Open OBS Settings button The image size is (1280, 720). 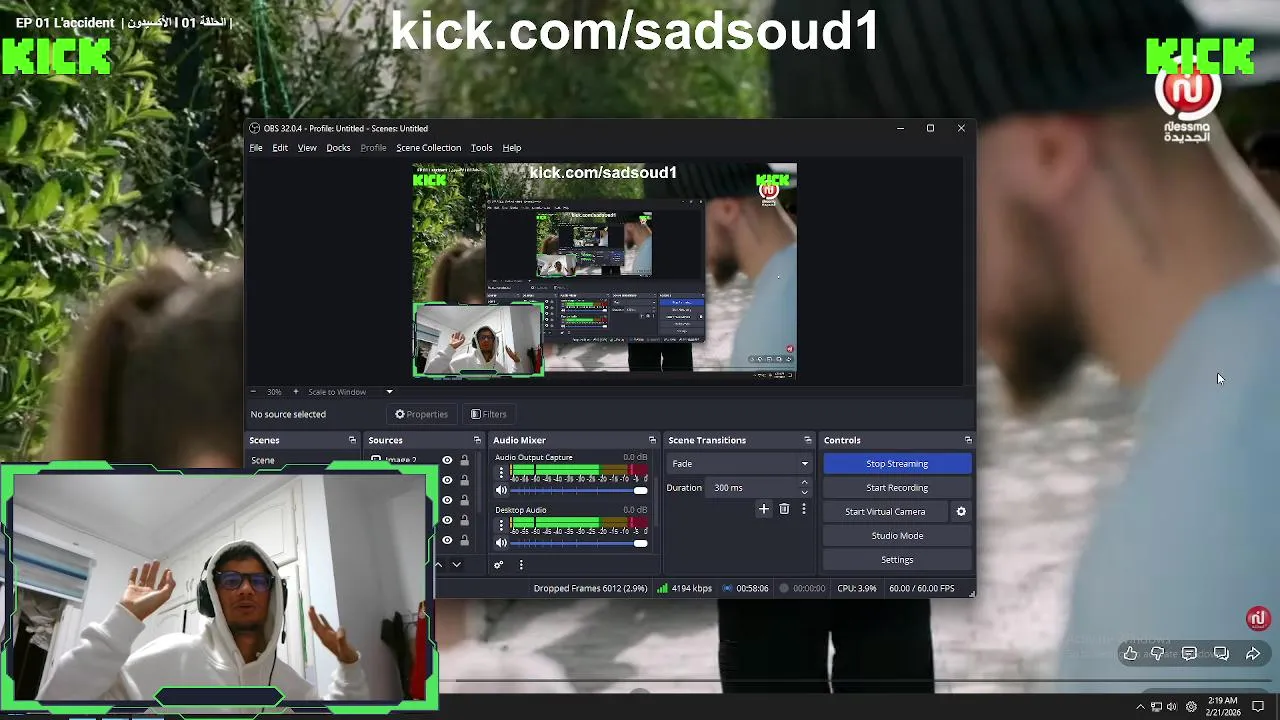point(897,559)
